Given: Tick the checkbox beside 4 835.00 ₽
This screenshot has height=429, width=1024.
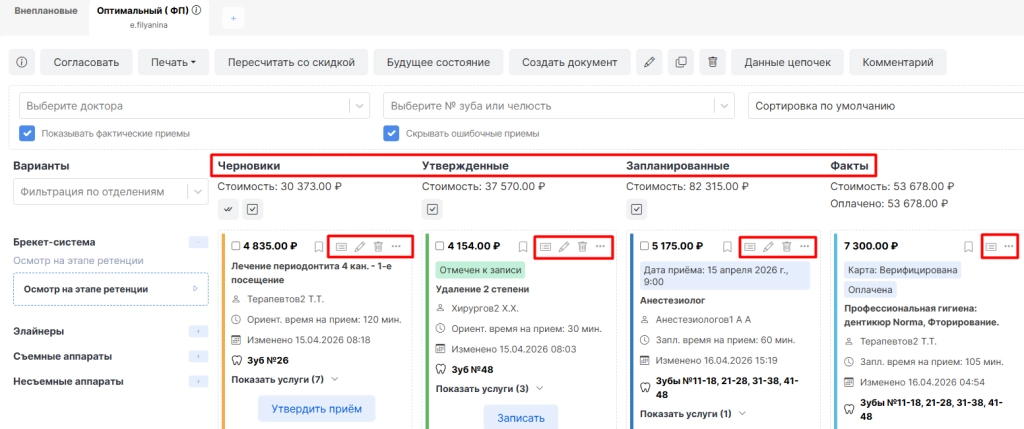Looking at the screenshot, I should tap(236, 246).
